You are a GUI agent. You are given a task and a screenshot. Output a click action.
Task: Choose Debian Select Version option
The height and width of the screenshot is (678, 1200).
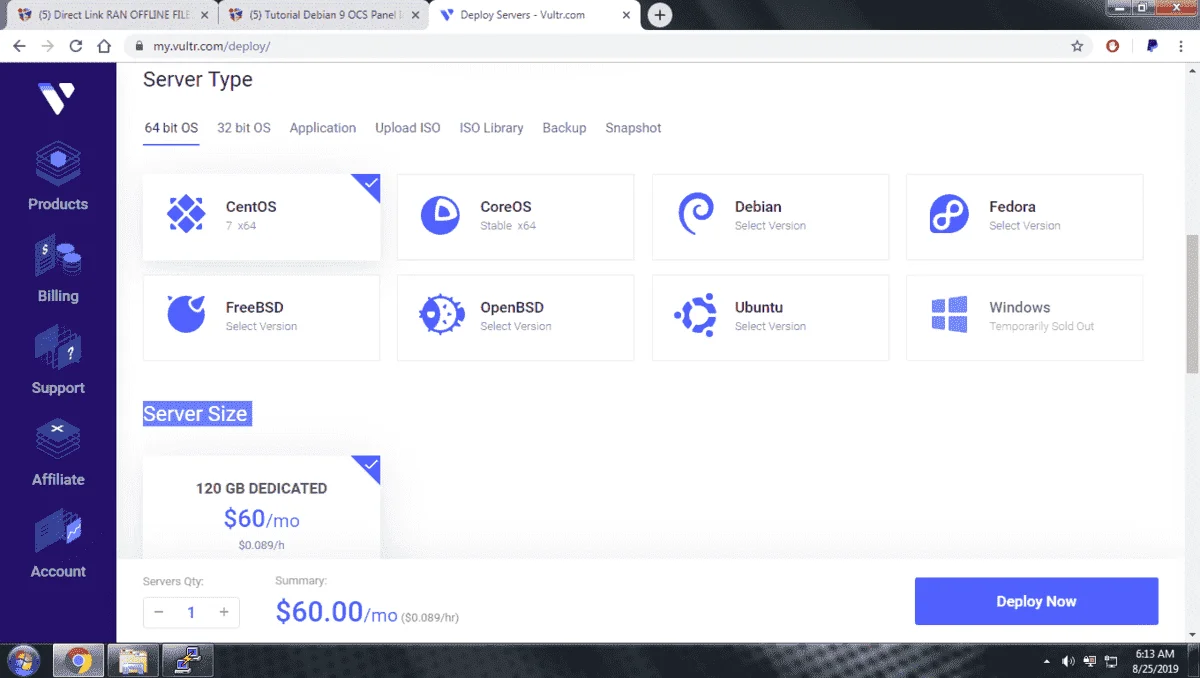770,226
